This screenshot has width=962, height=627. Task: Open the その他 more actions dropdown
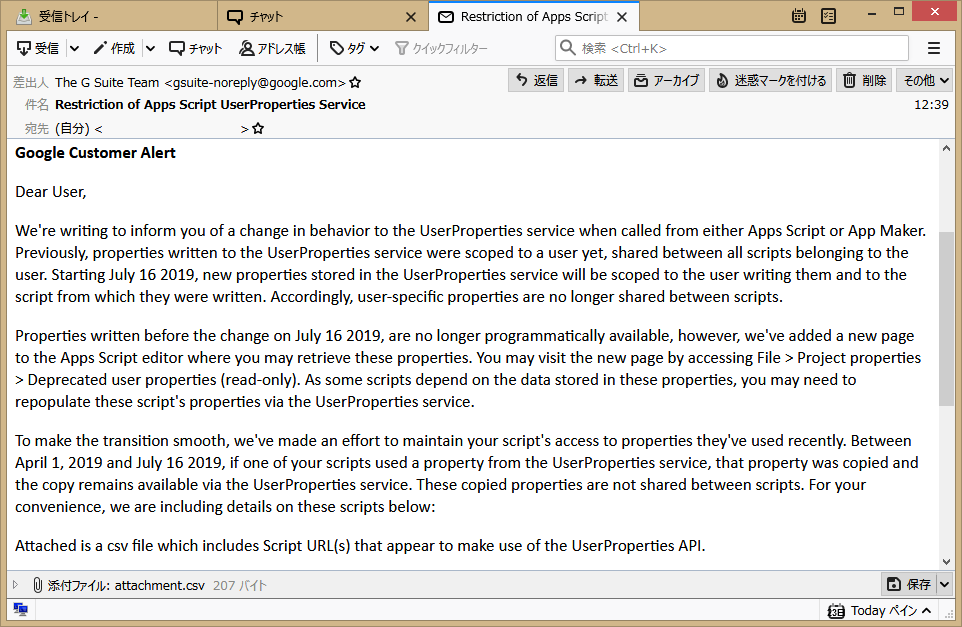click(926, 80)
